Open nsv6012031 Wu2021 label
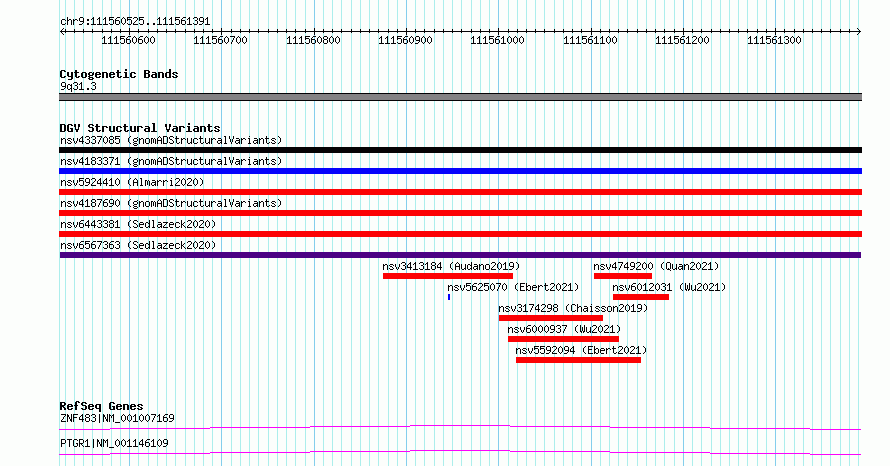The image size is (890, 466). tap(669, 287)
